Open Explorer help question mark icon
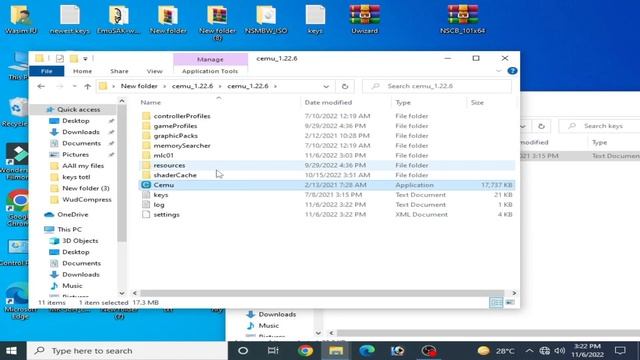 coord(512,71)
